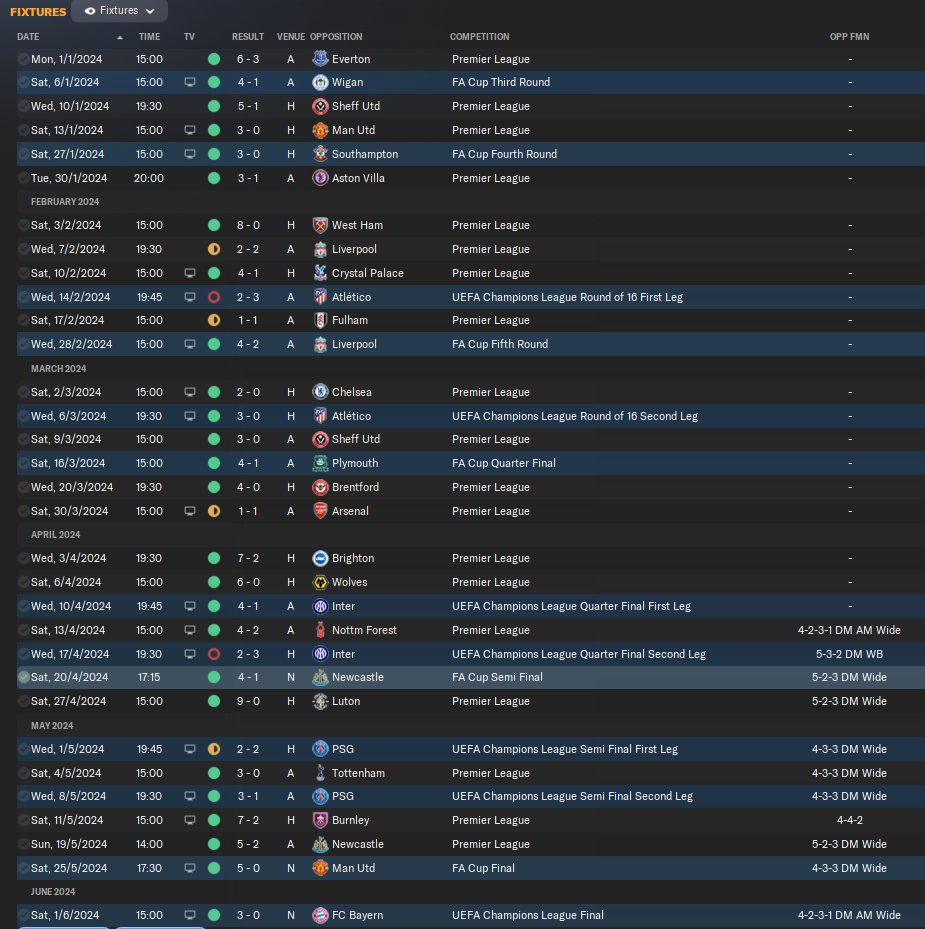This screenshot has height=929, width=925.
Task: Select the UEFA Champions League Final competition text
Action: [x=527, y=915]
